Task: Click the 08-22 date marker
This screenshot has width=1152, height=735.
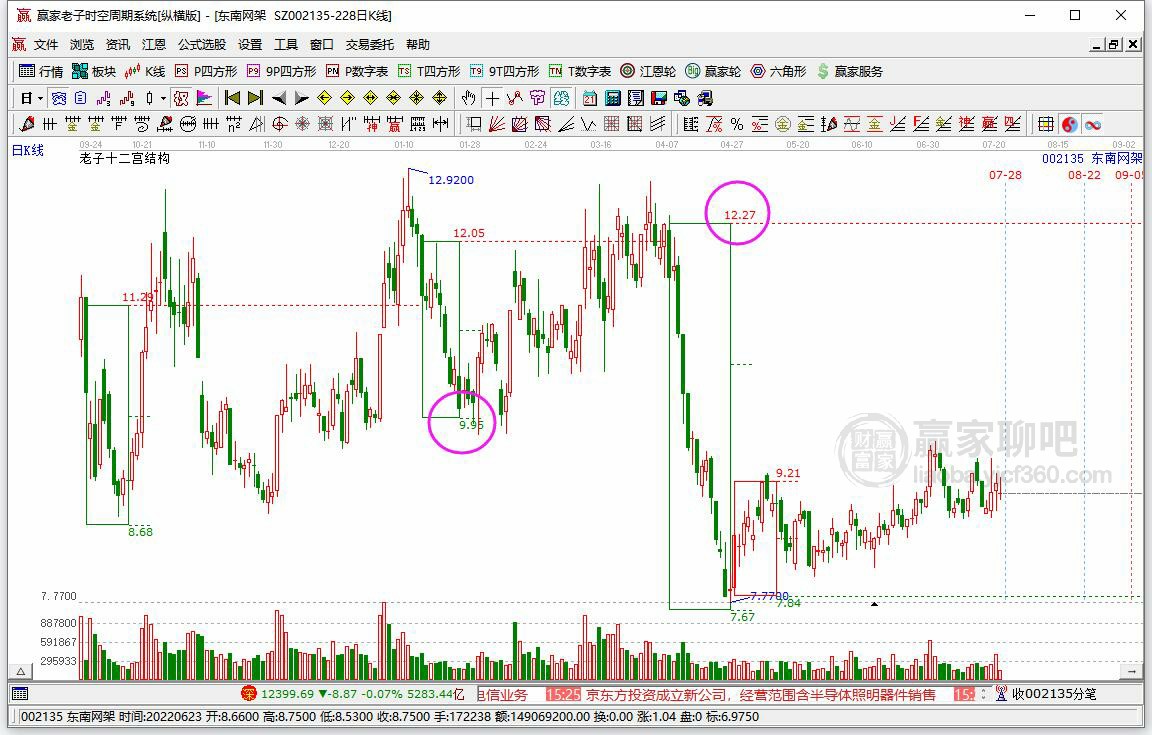Action: [x=1084, y=175]
